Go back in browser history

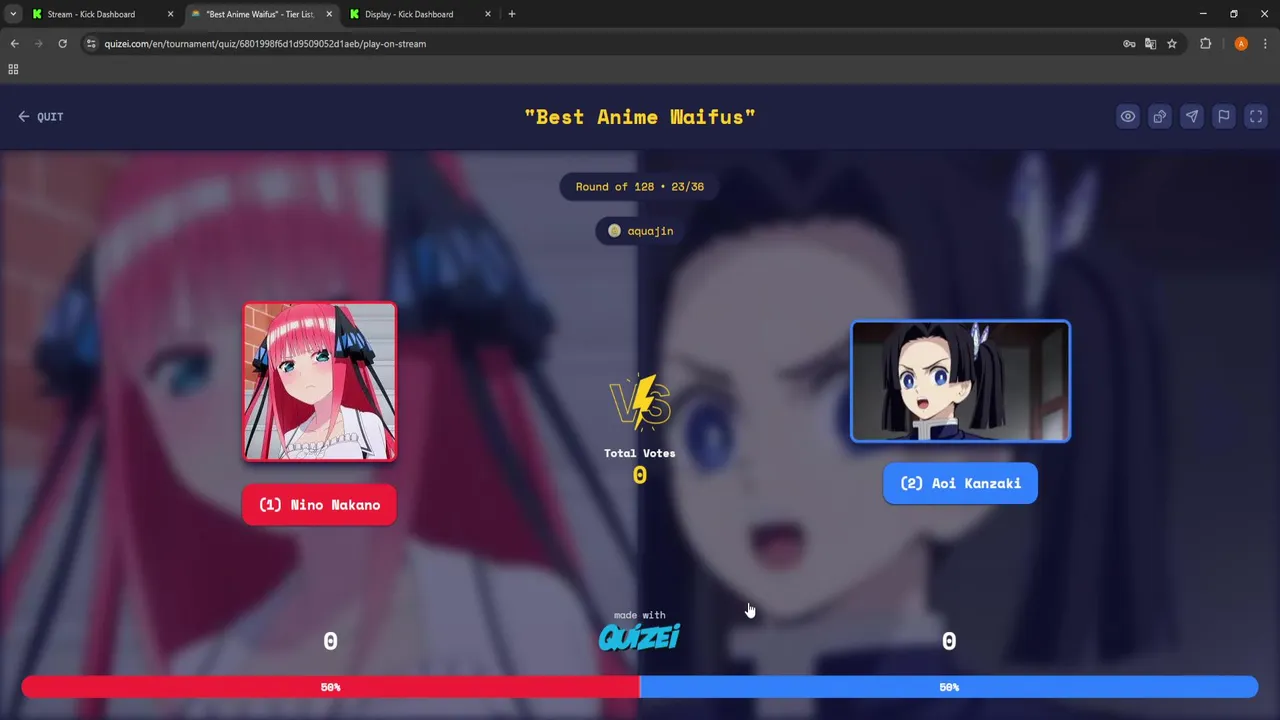(x=14, y=44)
